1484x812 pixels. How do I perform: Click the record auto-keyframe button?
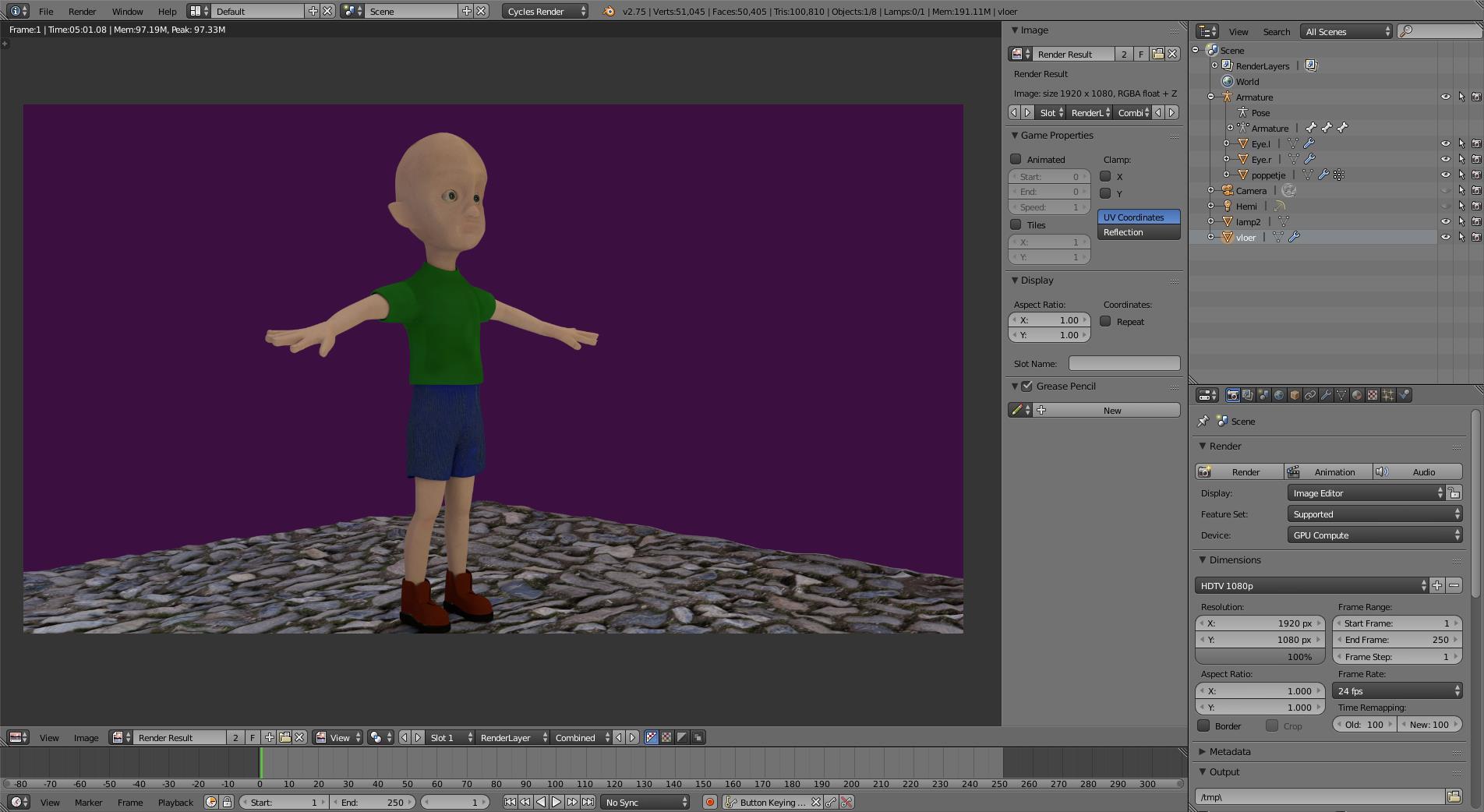(709, 802)
